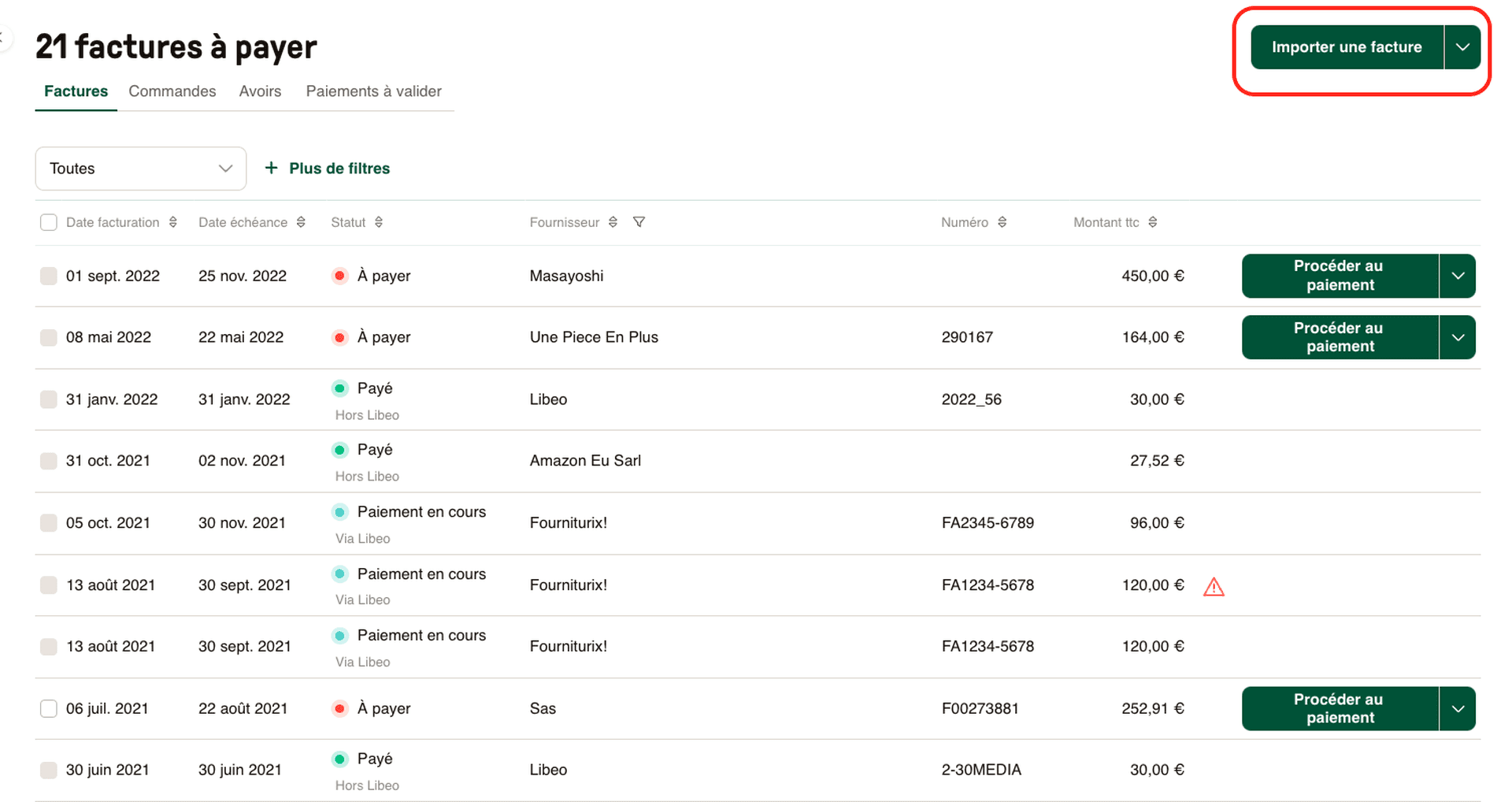
Task: Click the plus icon beside Plus de filtres
Action: 271,168
